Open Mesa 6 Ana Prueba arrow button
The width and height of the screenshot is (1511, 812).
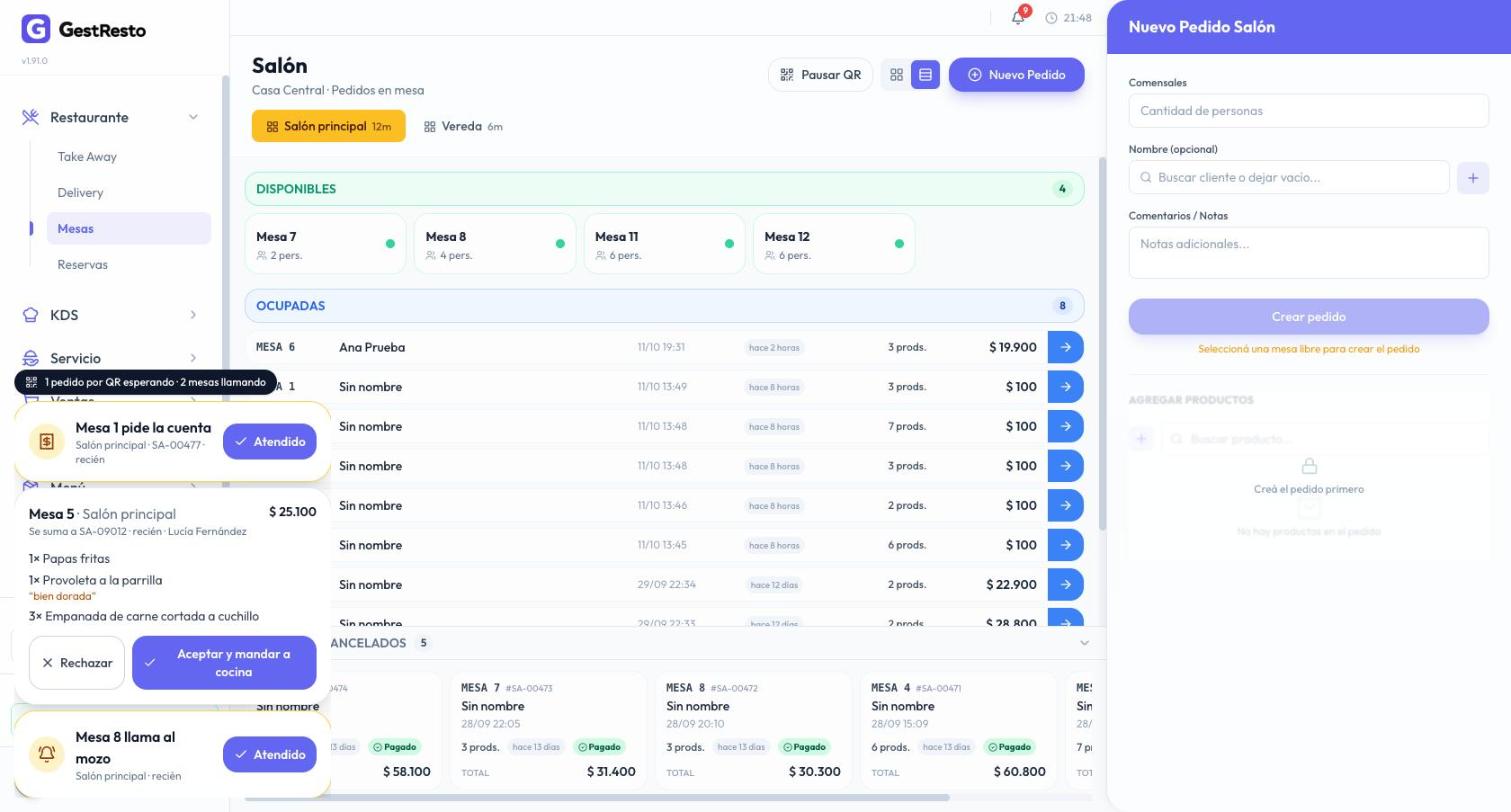(x=1065, y=347)
